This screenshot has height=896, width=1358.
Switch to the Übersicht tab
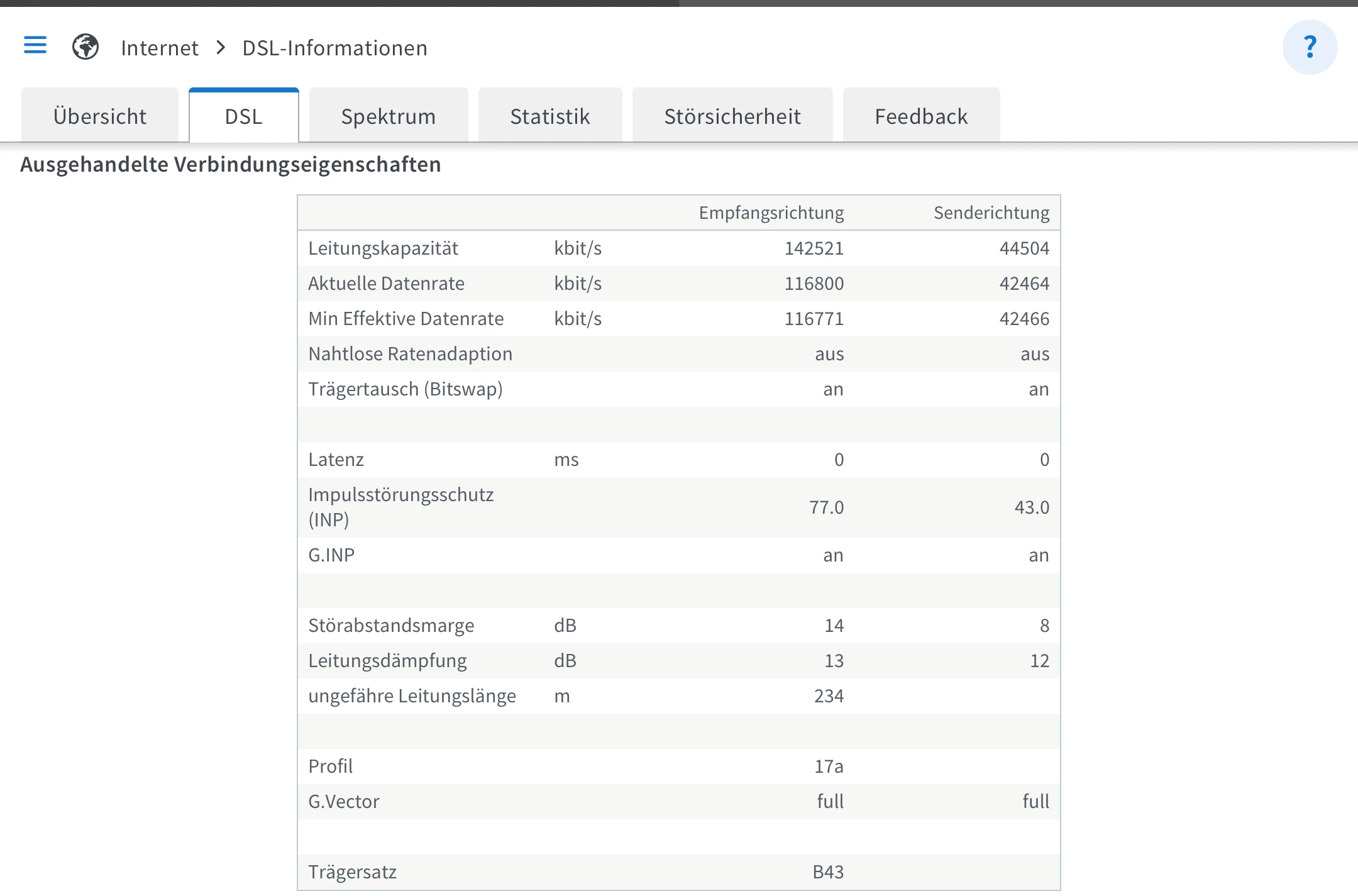100,116
